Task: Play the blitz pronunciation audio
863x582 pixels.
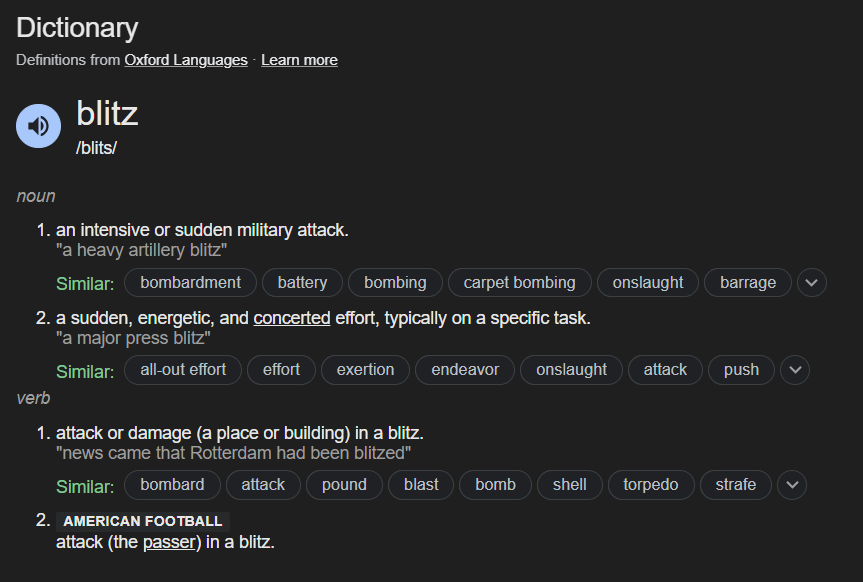Action: coord(39,126)
